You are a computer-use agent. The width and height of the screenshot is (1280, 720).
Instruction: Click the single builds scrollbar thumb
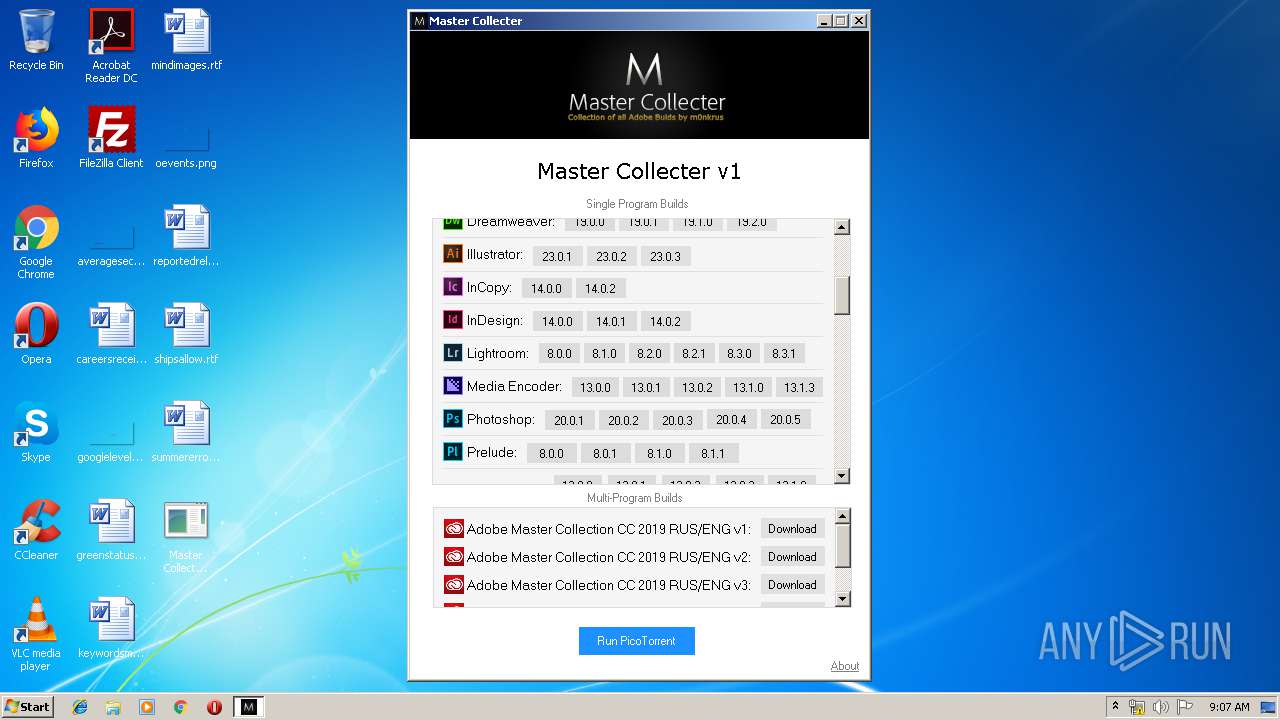842,295
